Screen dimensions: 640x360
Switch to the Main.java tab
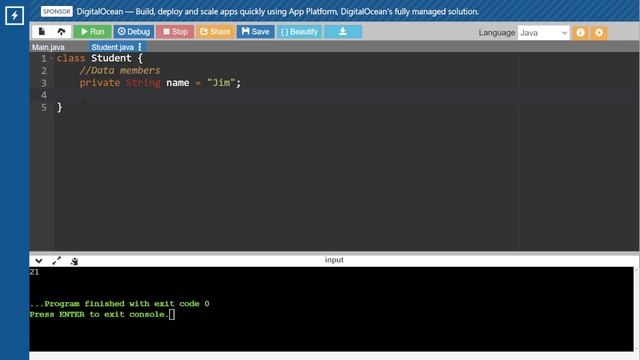coord(48,47)
